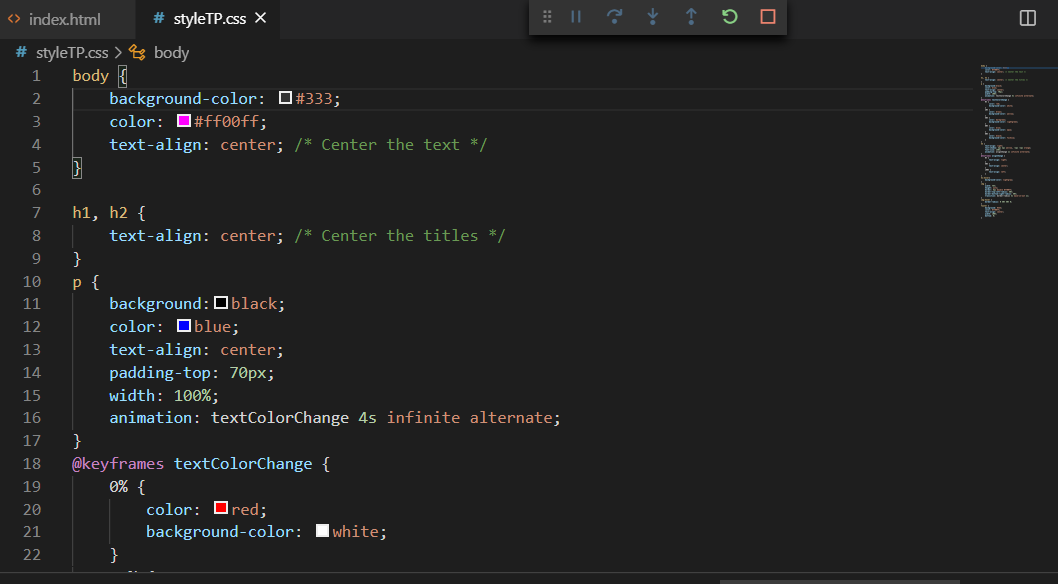
Task: Click the Step Over debug icon
Action: [x=614, y=17]
